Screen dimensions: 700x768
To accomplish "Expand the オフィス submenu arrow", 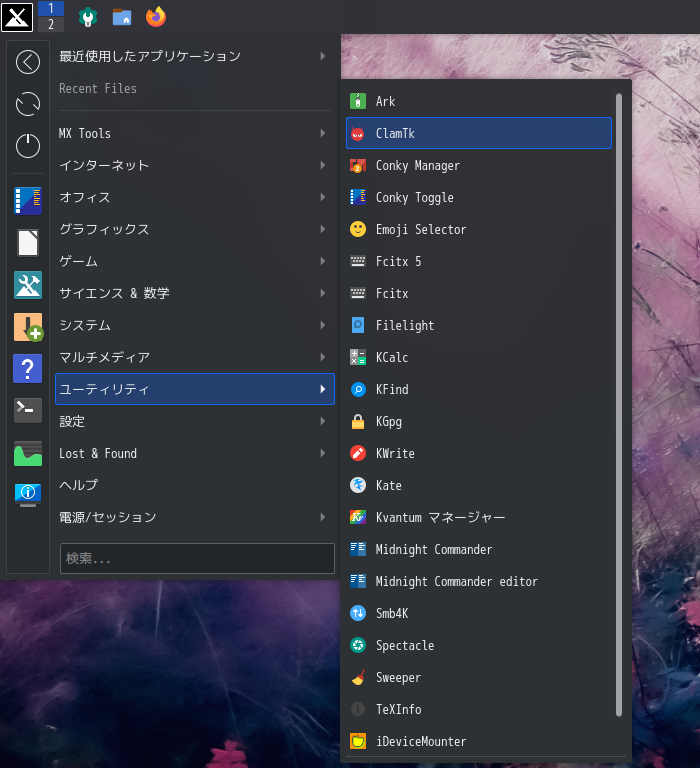I will (323, 197).
